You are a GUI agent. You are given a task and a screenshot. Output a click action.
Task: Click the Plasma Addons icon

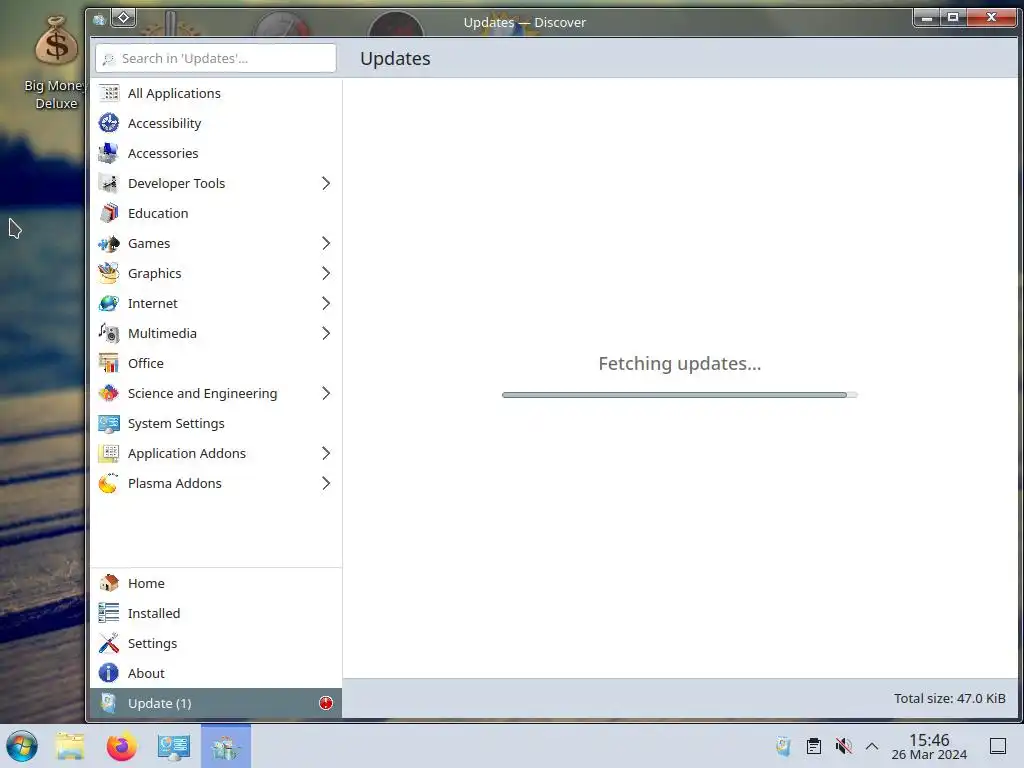[x=109, y=484]
